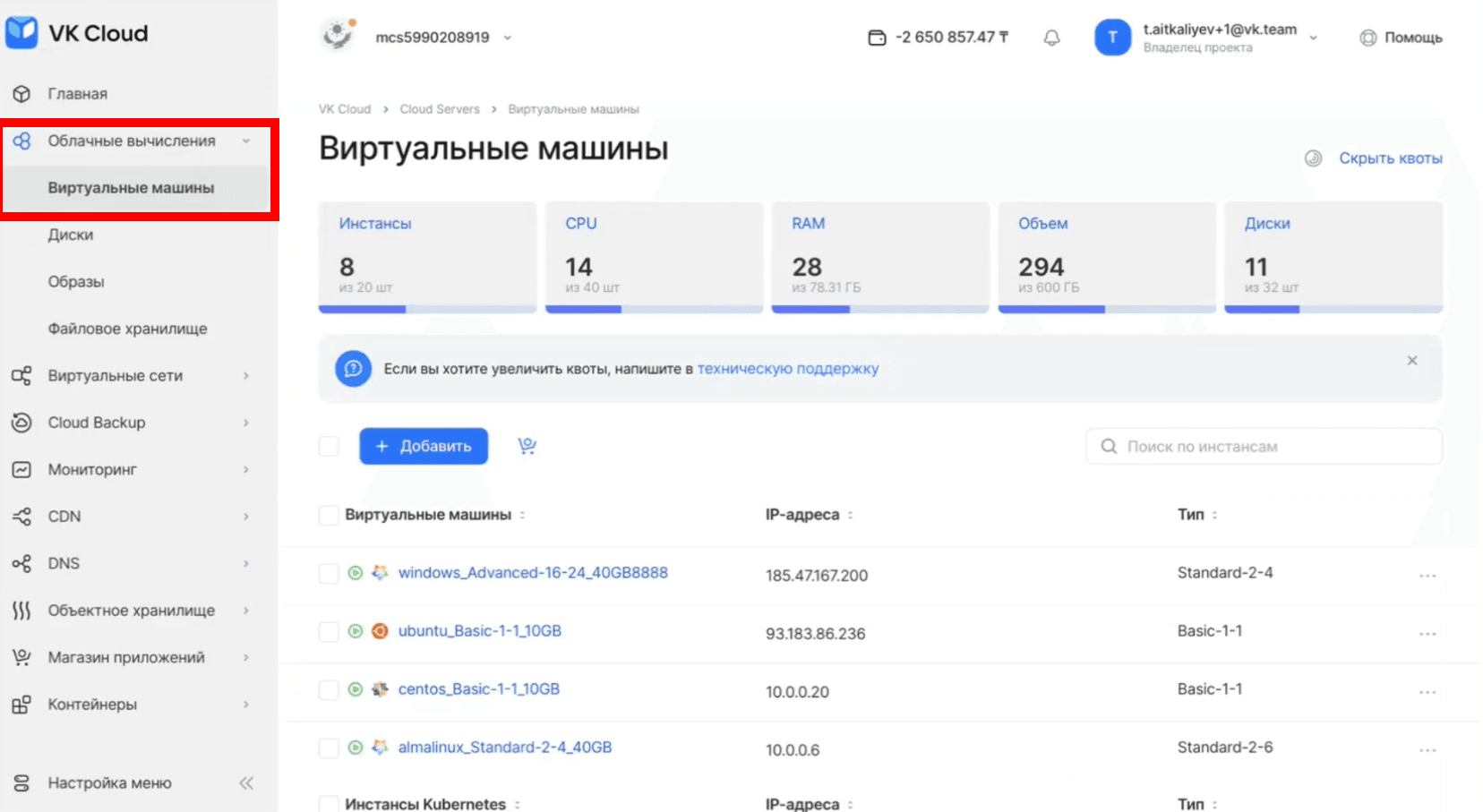
Task: Open Образы in the sidebar
Action: click(x=76, y=282)
